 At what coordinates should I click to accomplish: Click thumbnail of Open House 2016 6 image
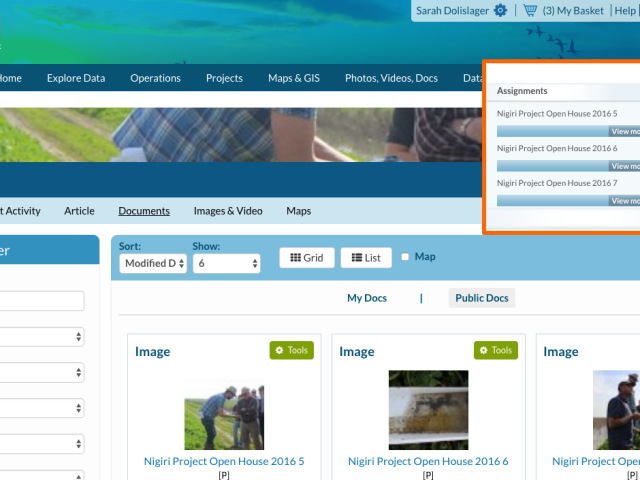pyautogui.click(x=429, y=410)
